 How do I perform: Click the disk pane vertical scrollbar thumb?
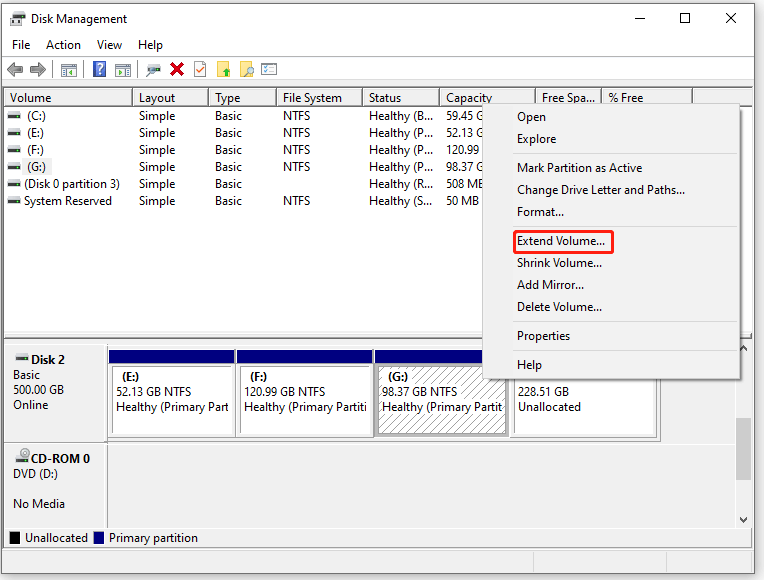click(744, 448)
